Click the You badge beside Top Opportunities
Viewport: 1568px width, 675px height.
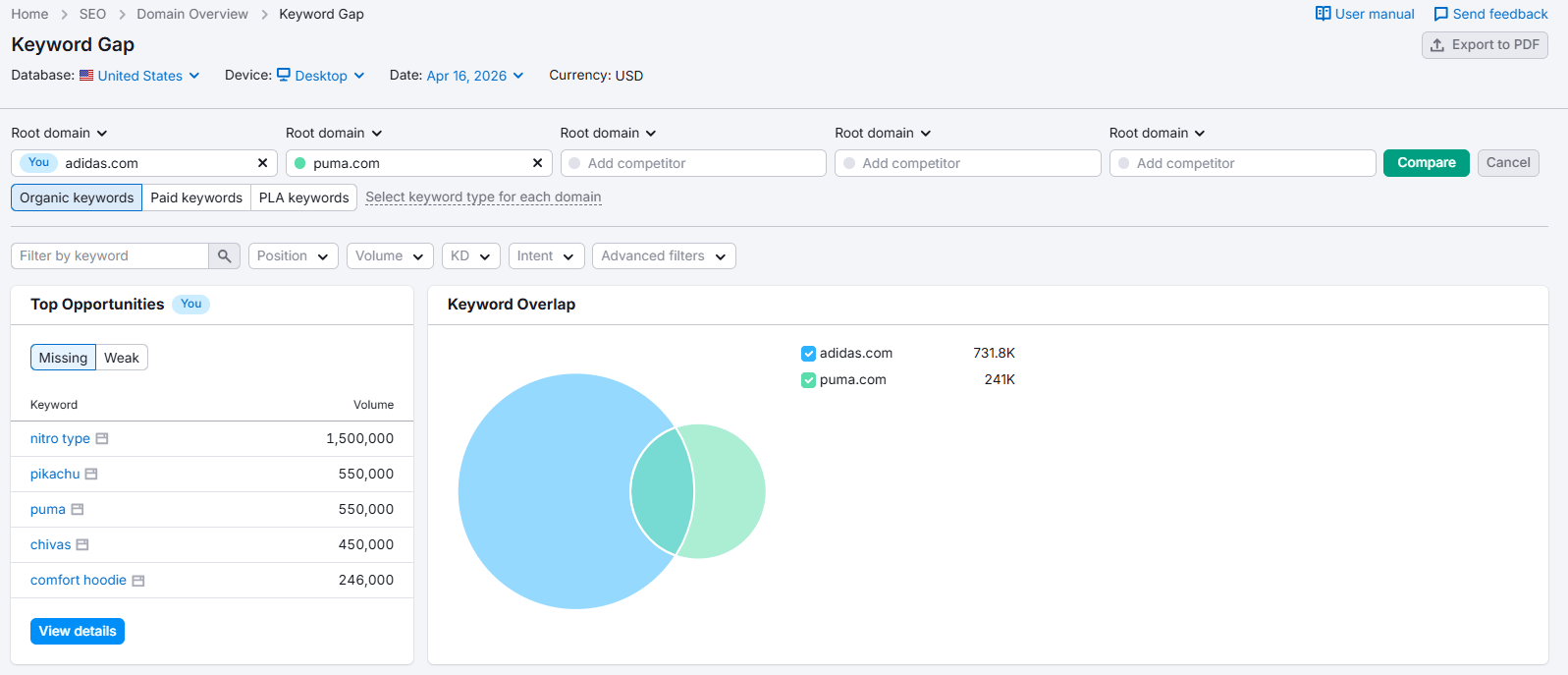(x=191, y=304)
